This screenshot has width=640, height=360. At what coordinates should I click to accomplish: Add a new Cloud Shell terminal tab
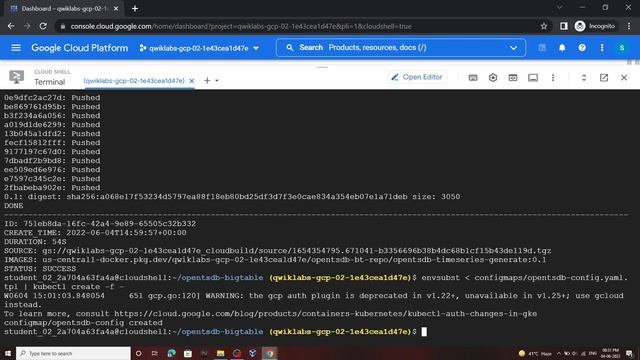click(207, 80)
